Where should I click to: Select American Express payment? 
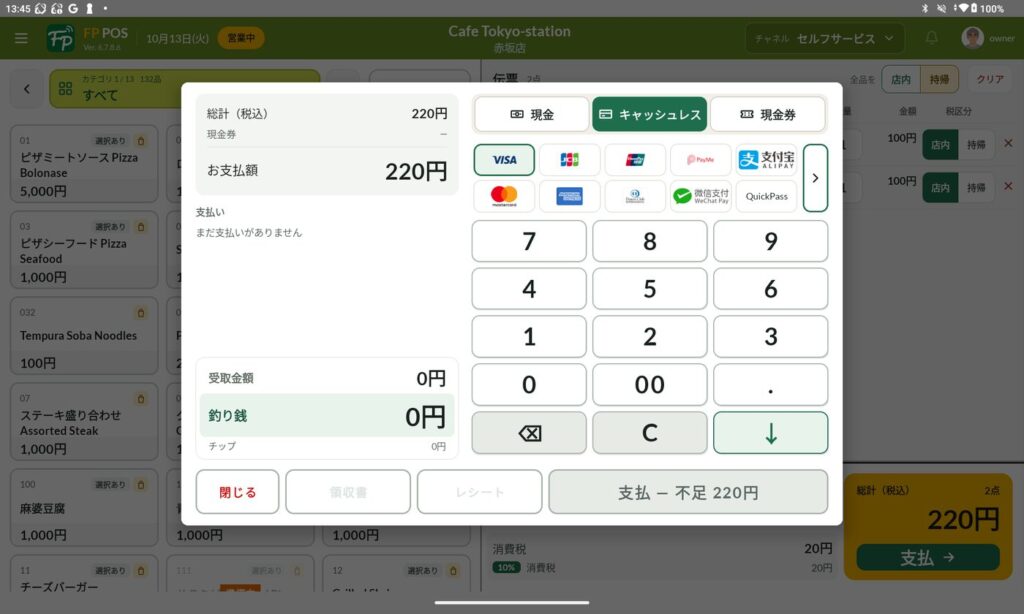click(x=569, y=196)
